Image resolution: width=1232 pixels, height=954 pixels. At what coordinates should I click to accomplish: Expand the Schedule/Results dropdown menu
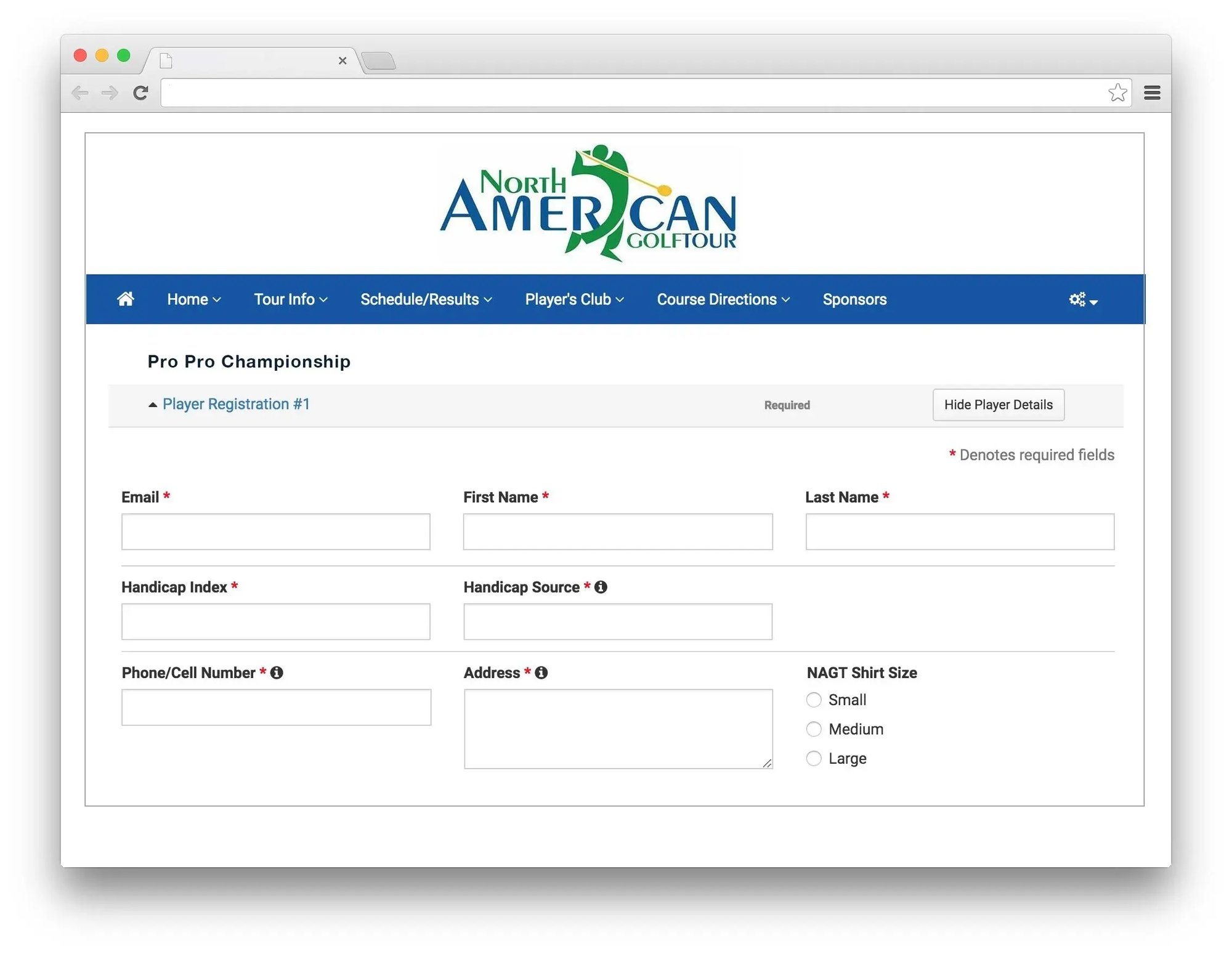425,299
